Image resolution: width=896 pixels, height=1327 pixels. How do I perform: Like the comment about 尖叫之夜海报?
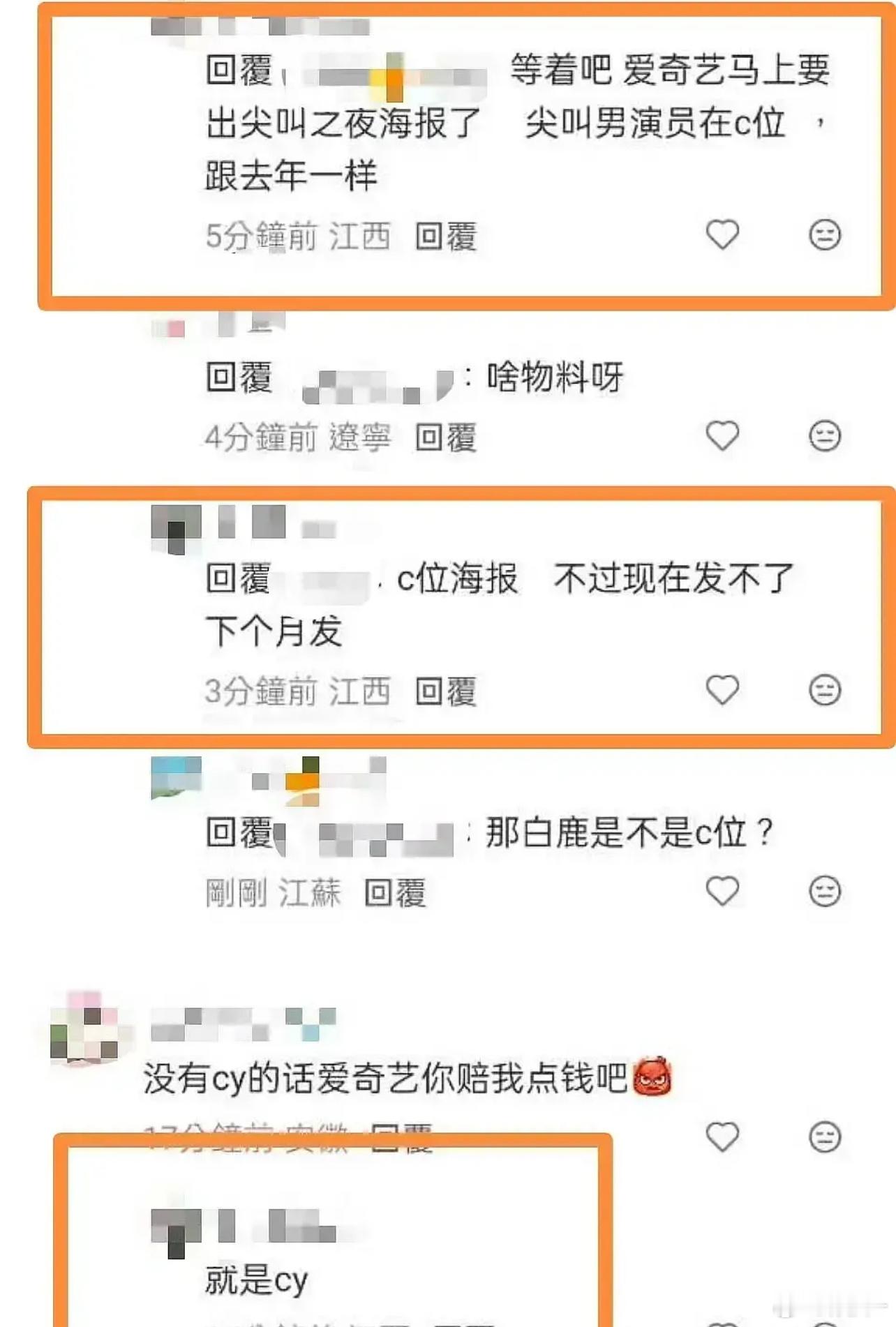[x=722, y=234]
